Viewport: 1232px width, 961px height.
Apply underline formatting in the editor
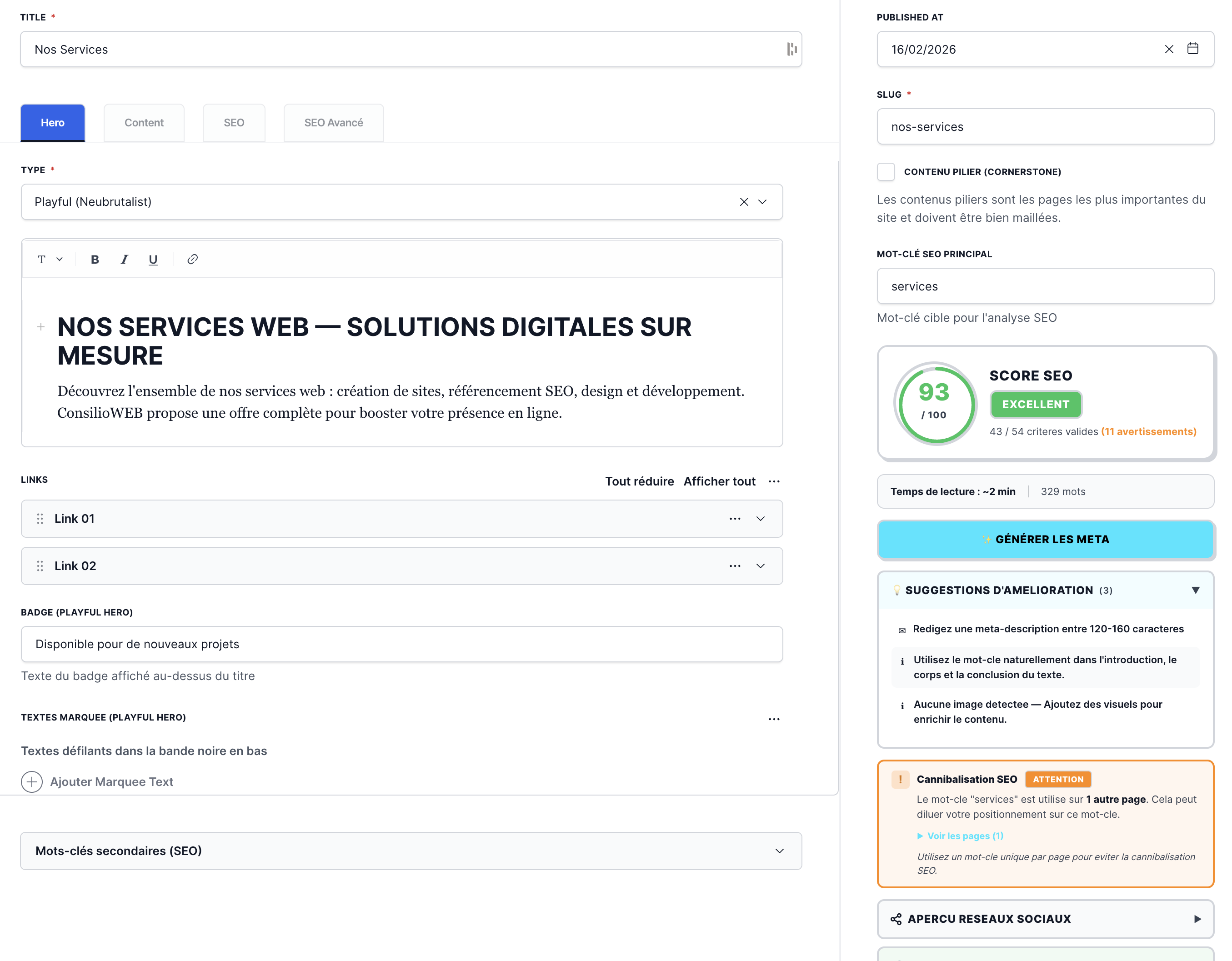point(153,260)
